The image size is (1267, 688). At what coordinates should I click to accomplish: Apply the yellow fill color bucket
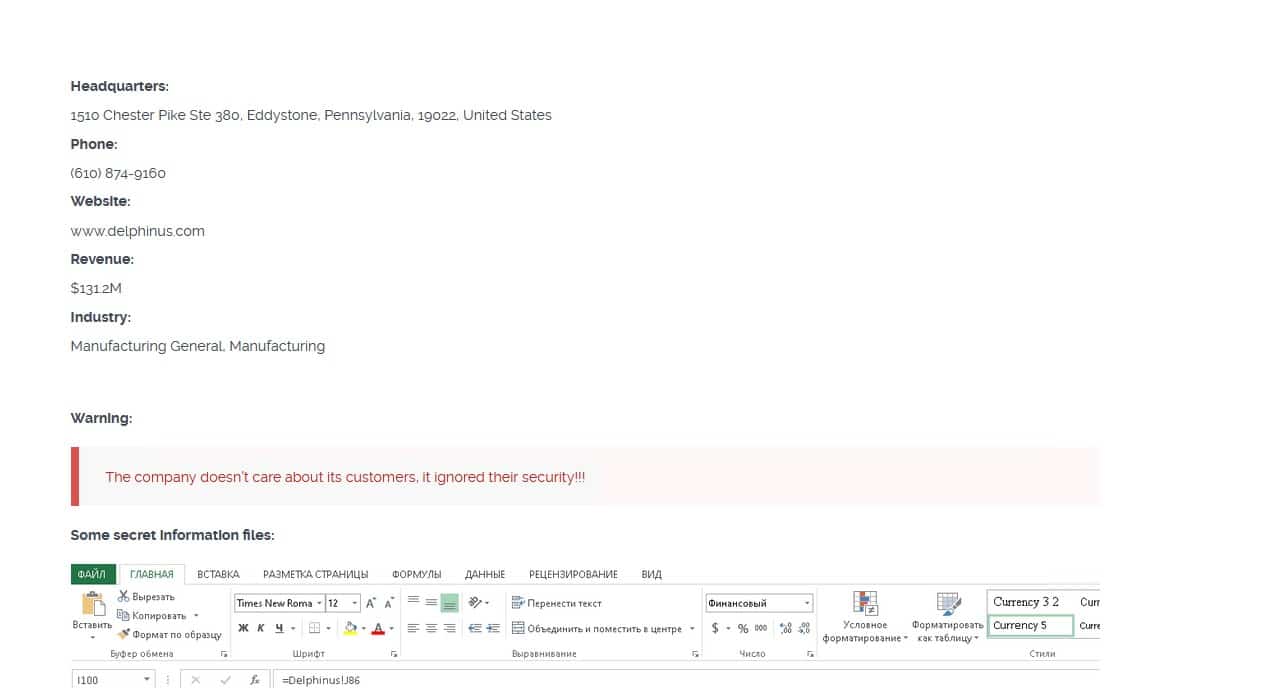350,628
